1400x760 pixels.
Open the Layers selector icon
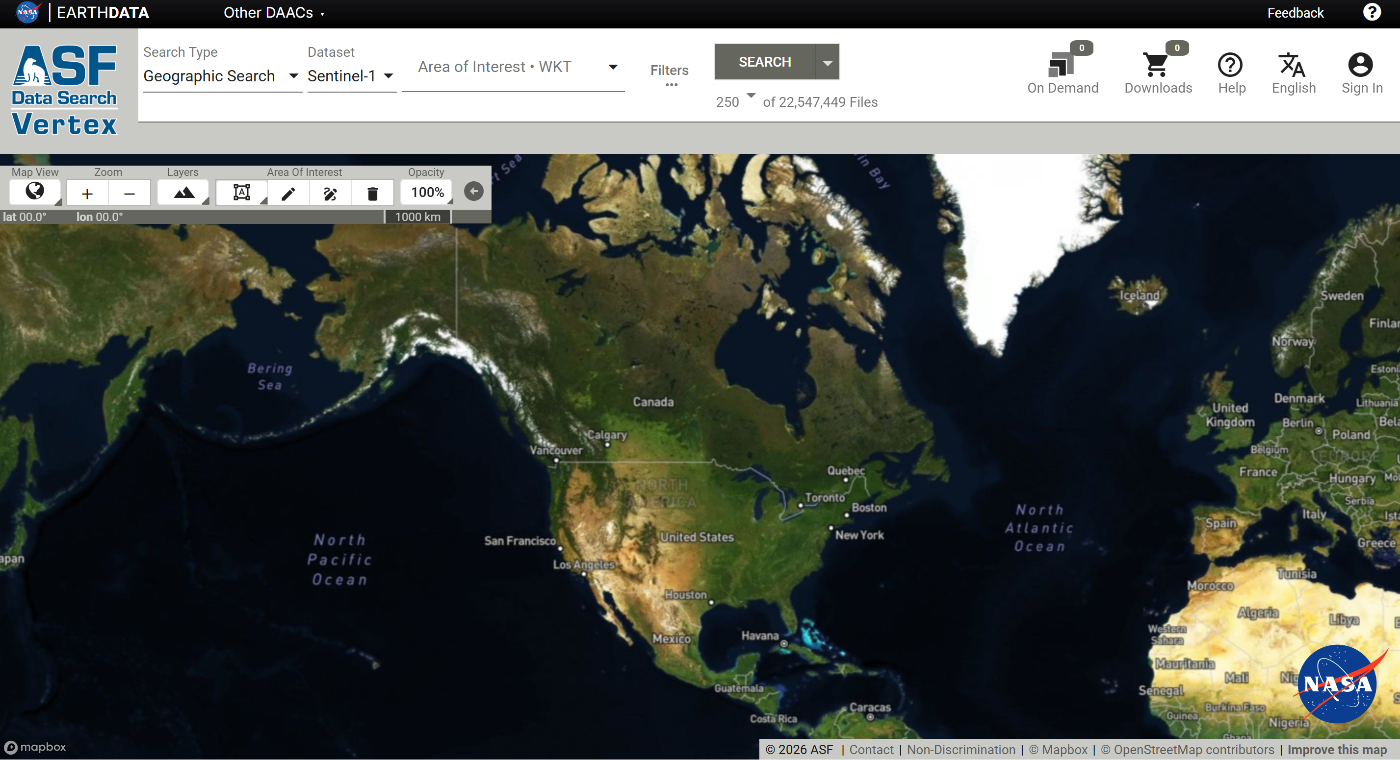[183, 192]
